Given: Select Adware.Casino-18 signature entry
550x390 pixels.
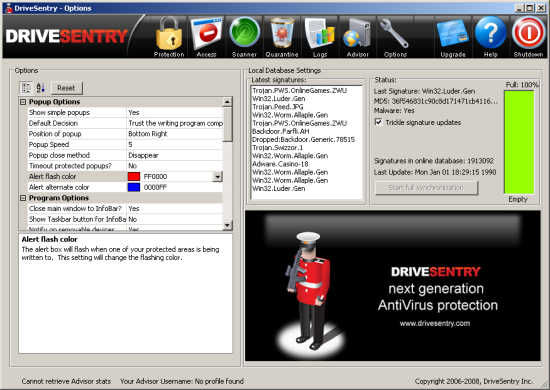Looking at the screenshot, I should (280, 164).
